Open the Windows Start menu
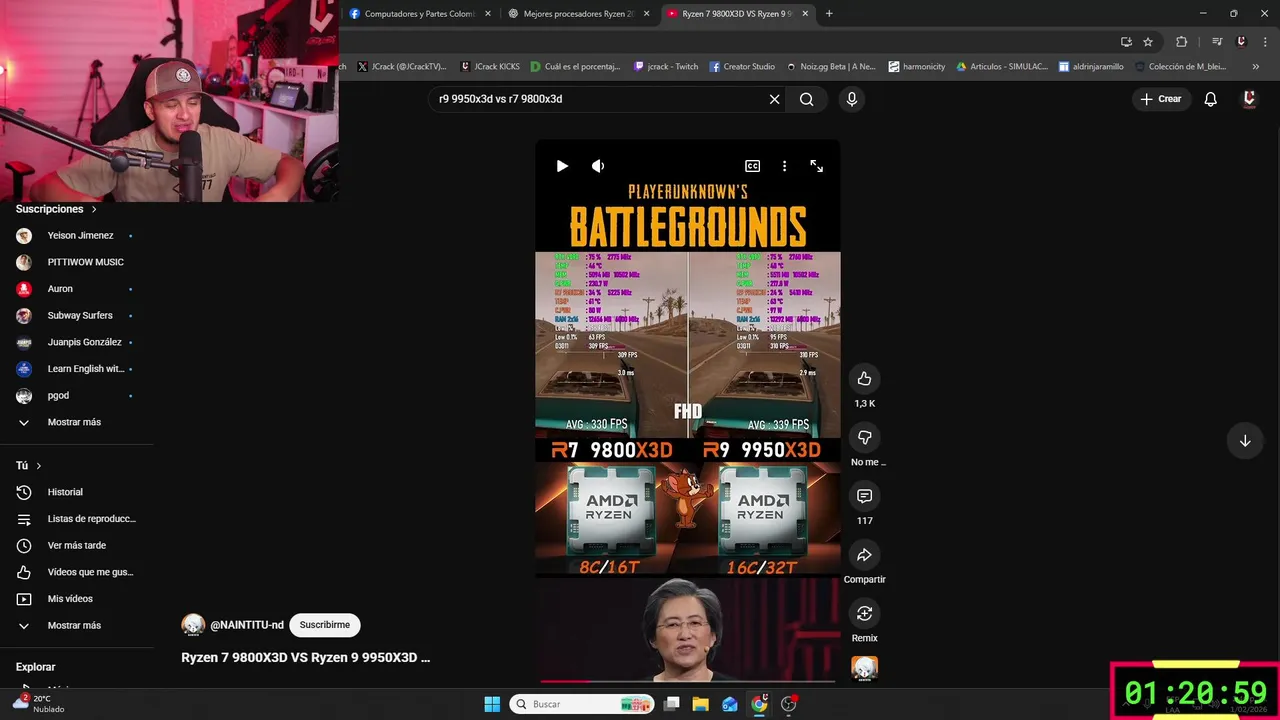This screenshot has width=1280, height=720. 492,704
